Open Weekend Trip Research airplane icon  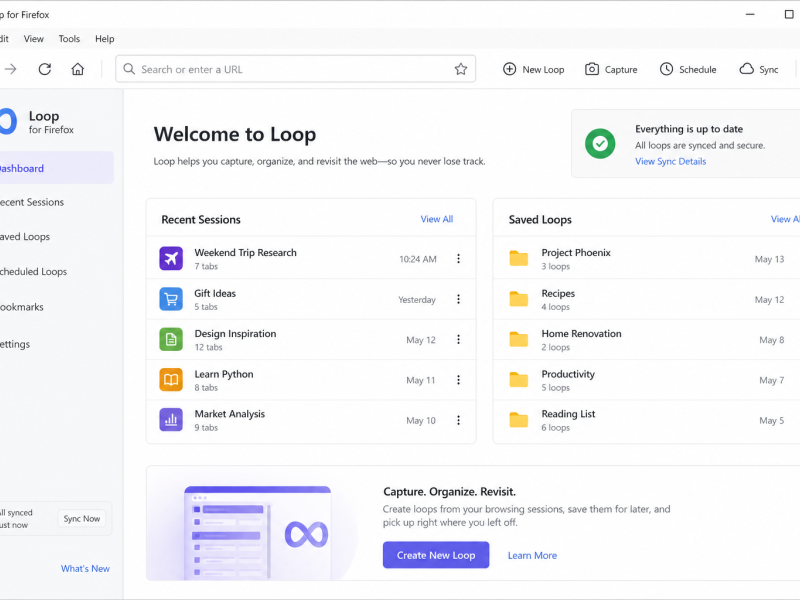(171, 258)
